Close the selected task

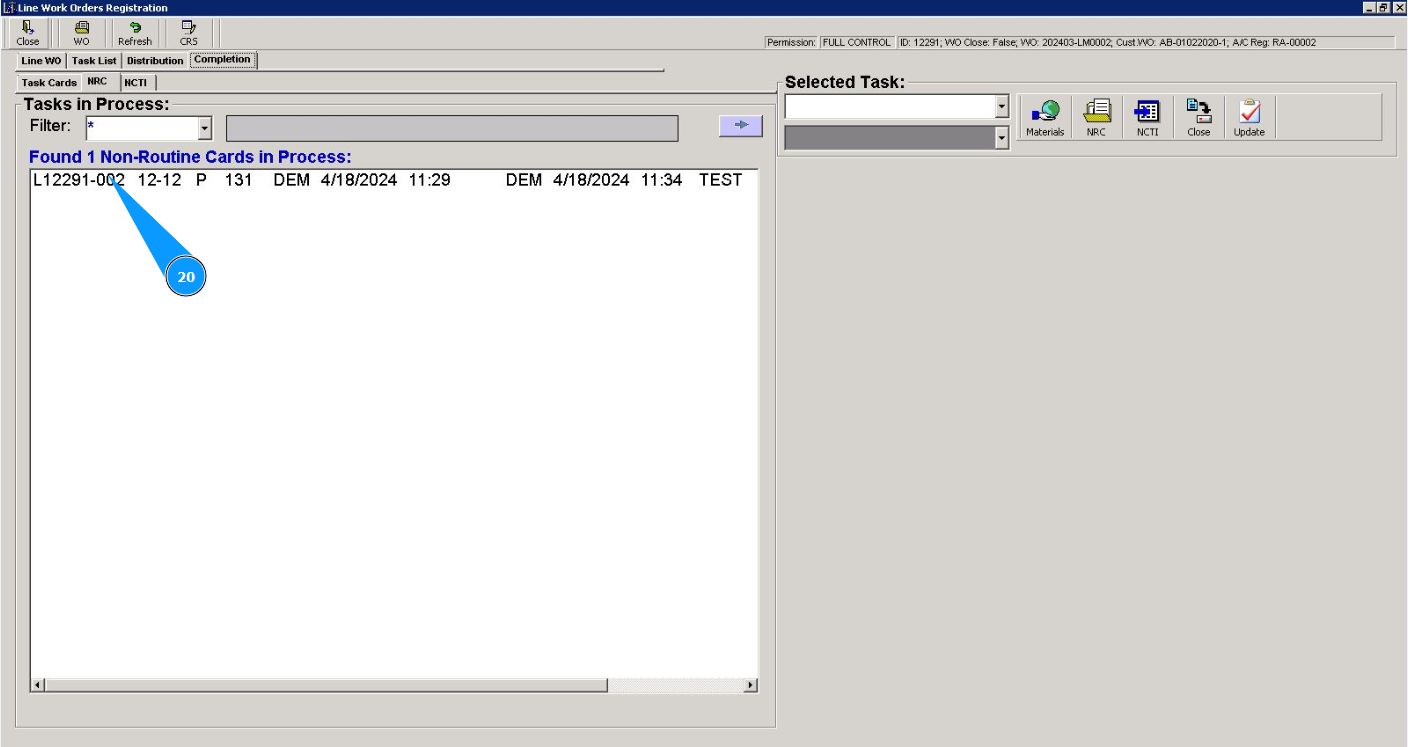[1198, 118]
